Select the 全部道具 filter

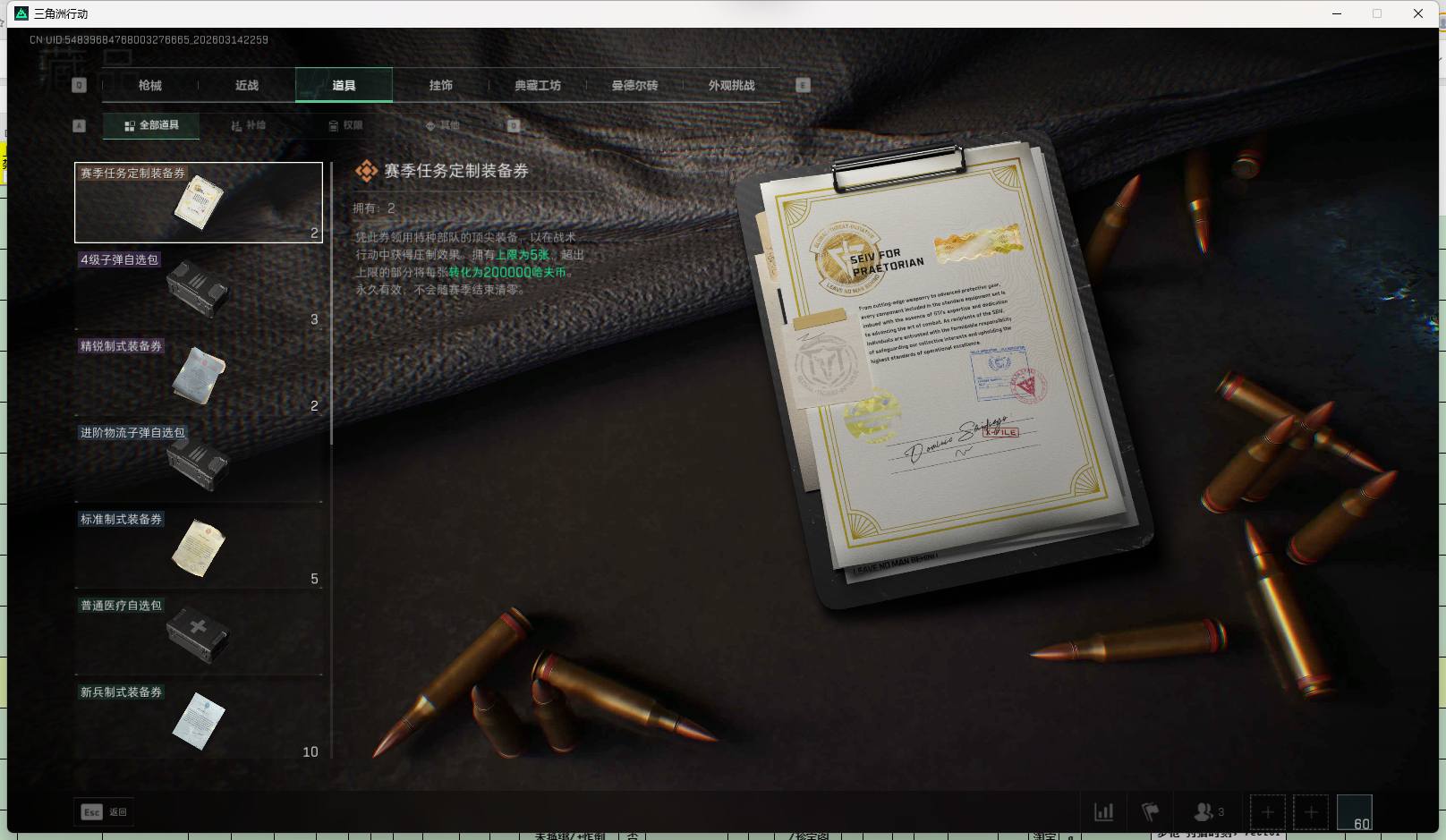151,126
